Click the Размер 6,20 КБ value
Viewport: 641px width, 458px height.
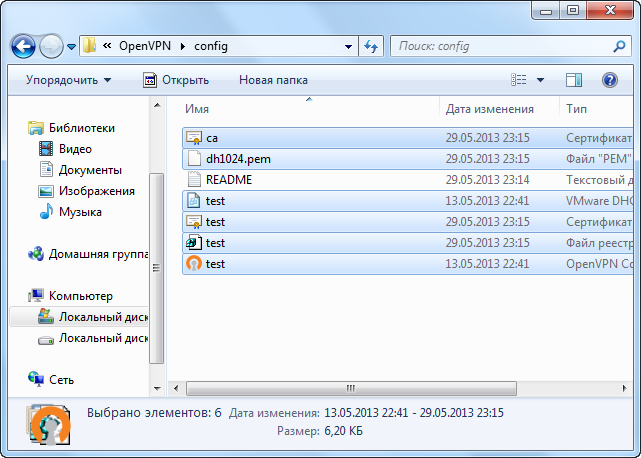click(x=343, y=431)
